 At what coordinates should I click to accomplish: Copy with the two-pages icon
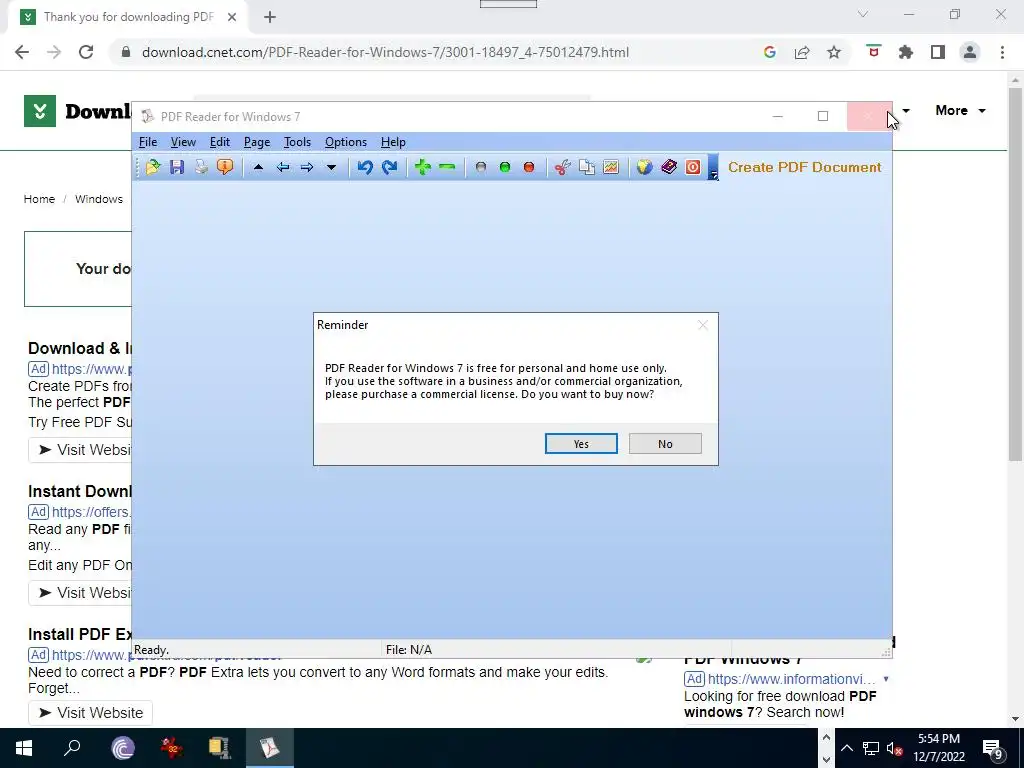tap(586, 167)
